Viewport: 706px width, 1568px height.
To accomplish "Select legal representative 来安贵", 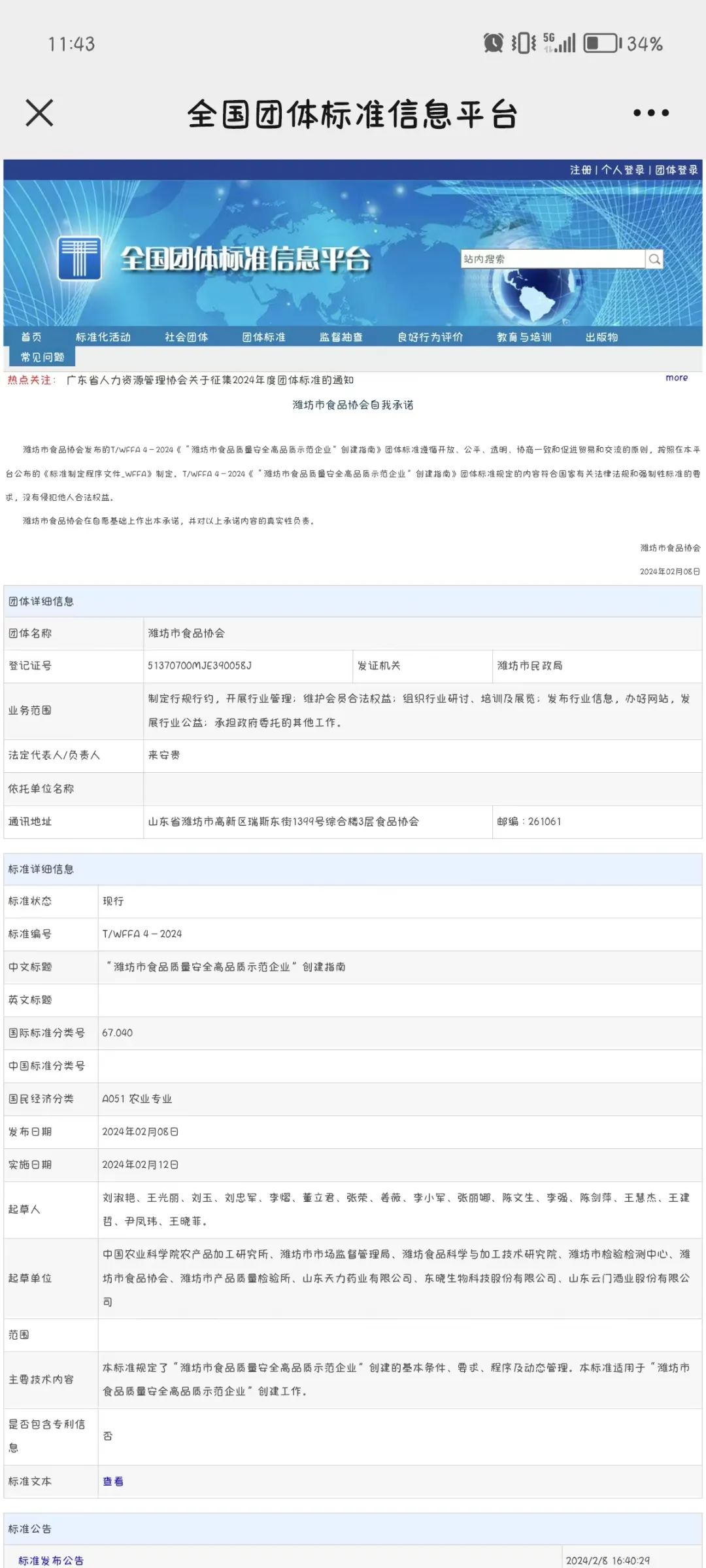I will coord(164,755).
